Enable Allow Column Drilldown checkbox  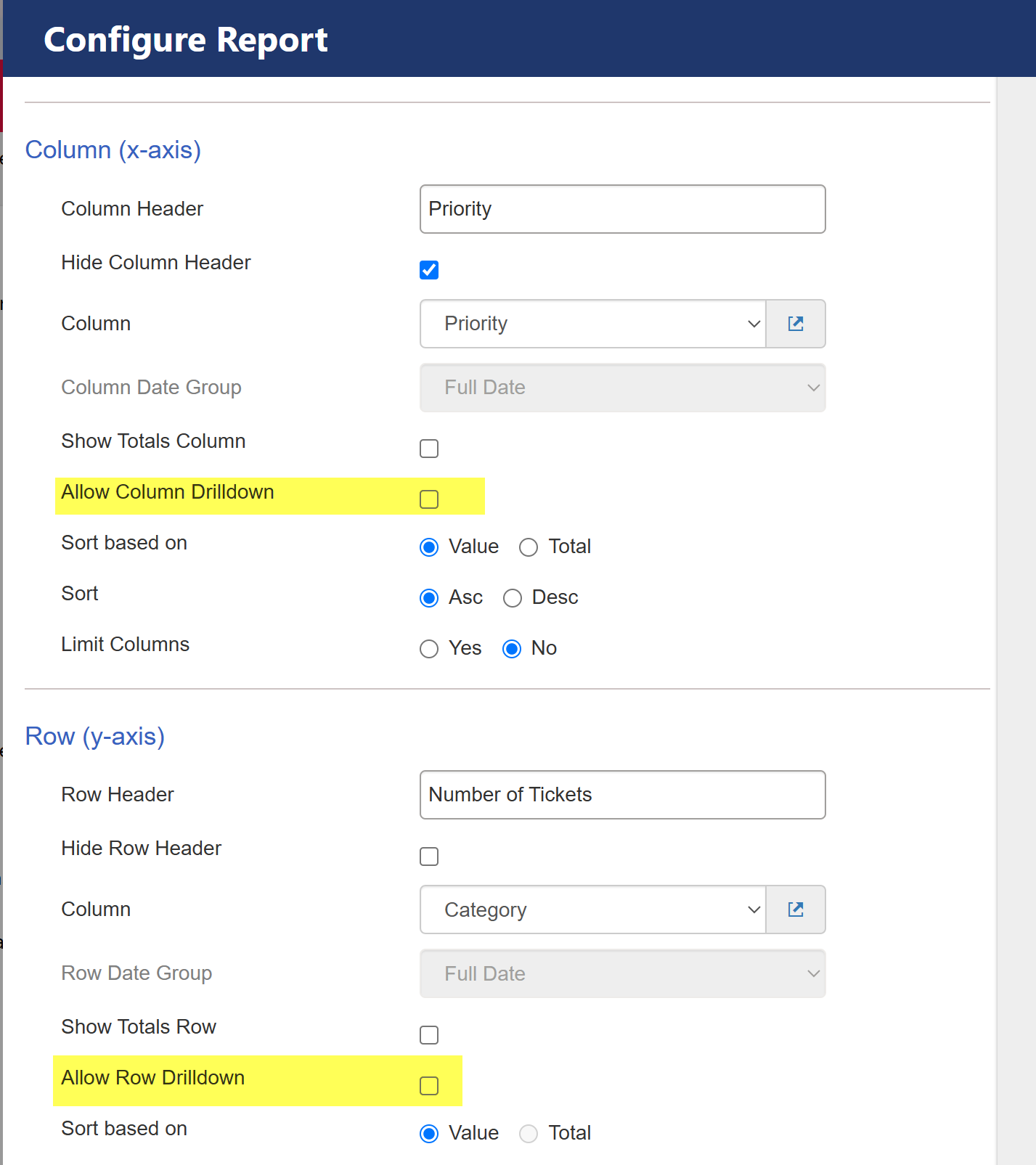point(429,499)
